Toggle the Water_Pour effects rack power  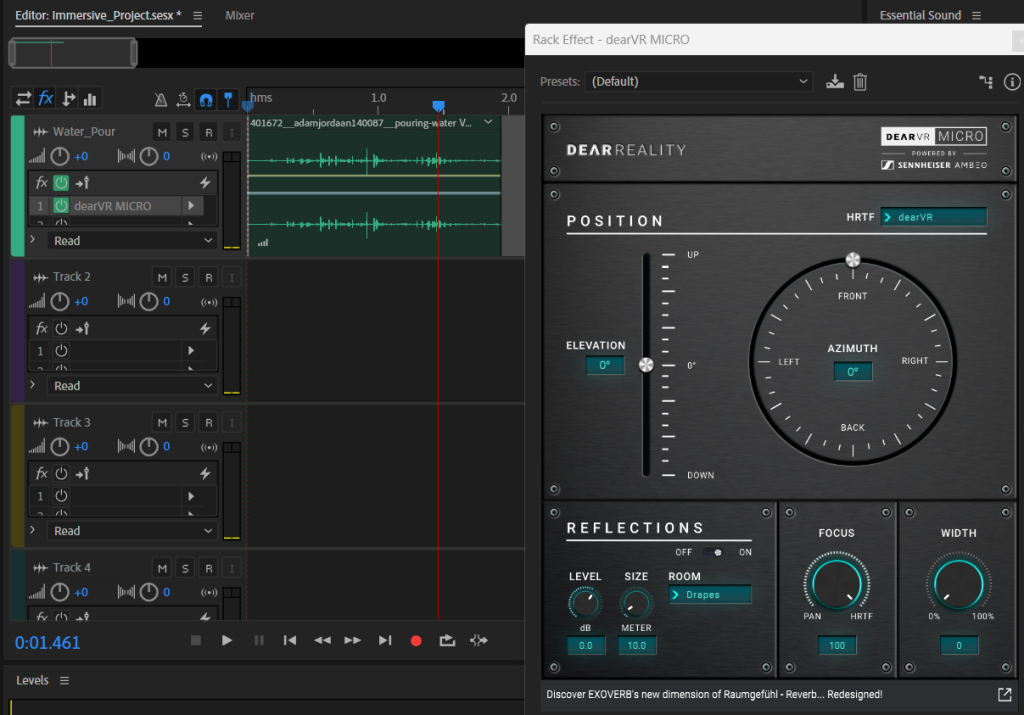(x=61, y=183)
